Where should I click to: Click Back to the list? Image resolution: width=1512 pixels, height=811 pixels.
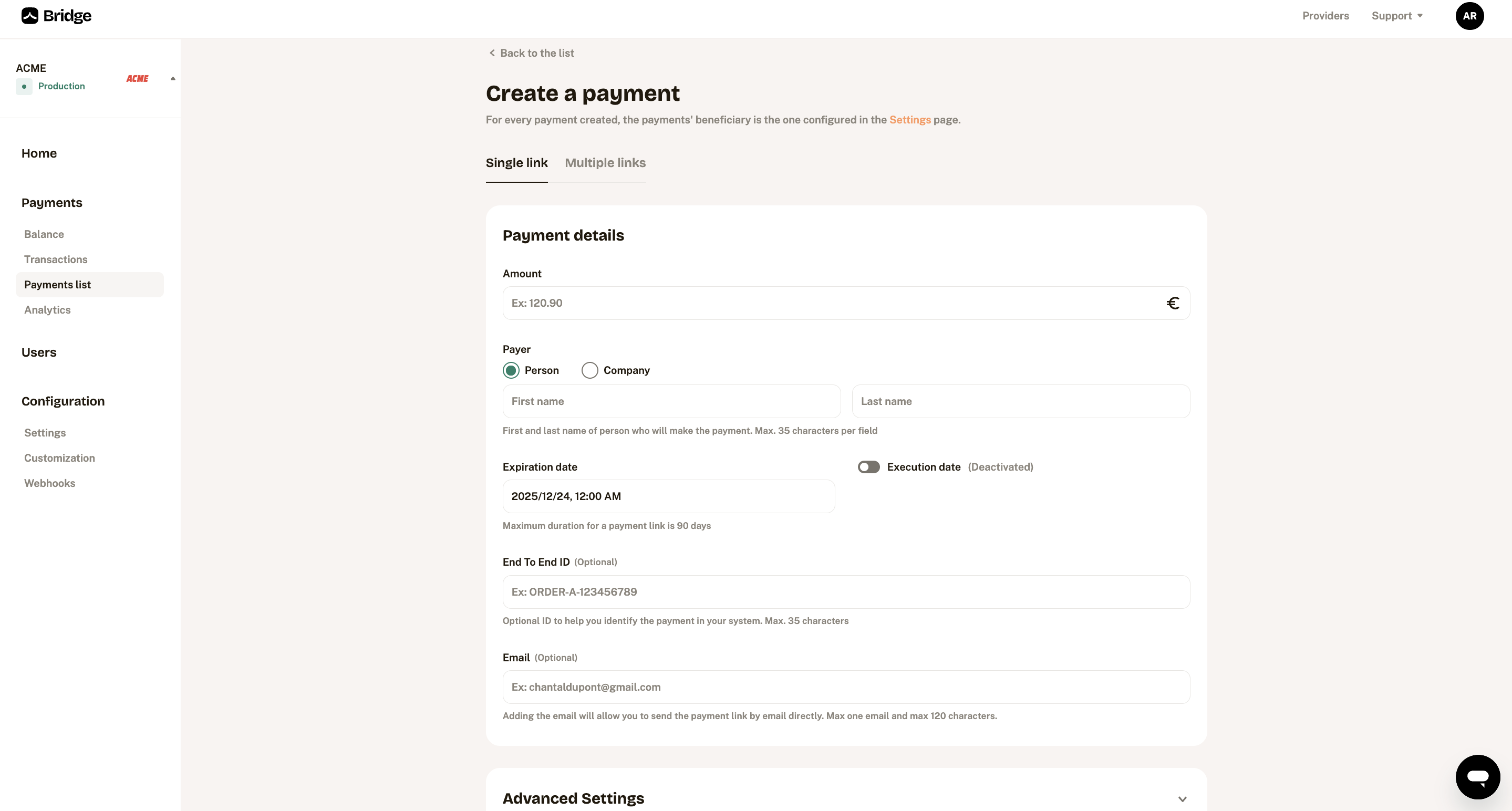(536, 53)
